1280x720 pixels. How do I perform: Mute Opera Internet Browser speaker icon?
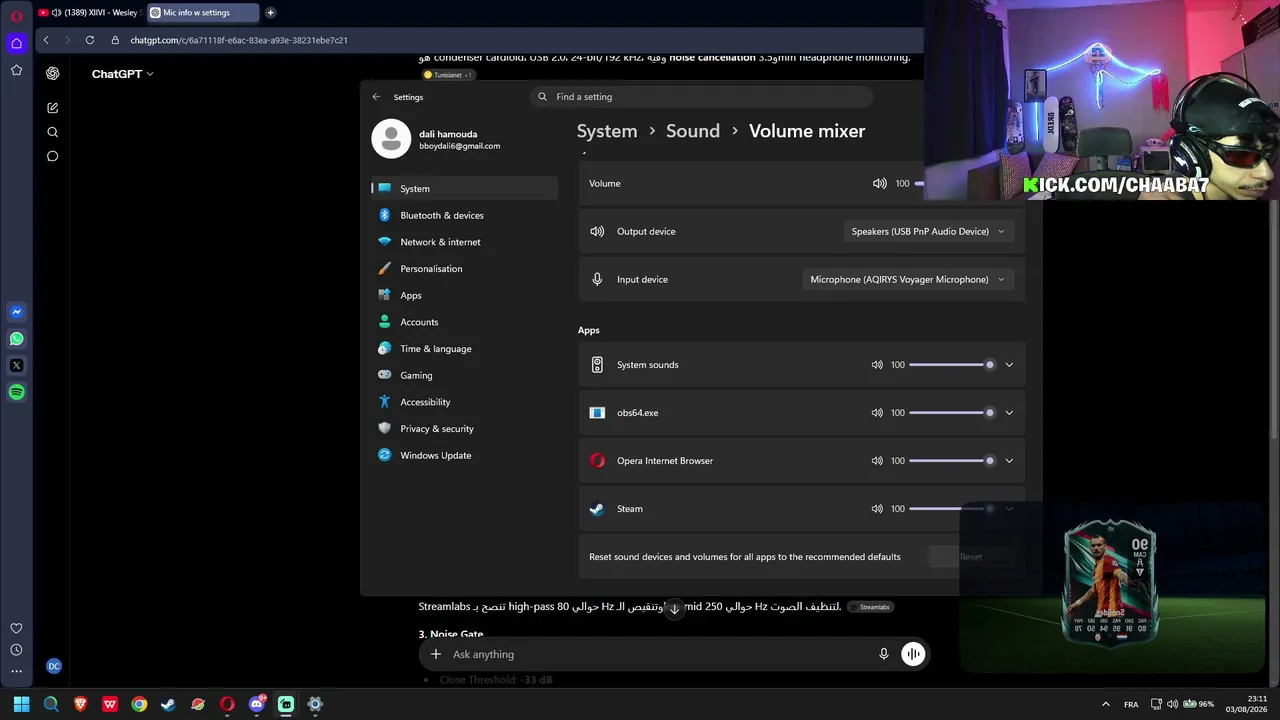click(x=877, y=461)
